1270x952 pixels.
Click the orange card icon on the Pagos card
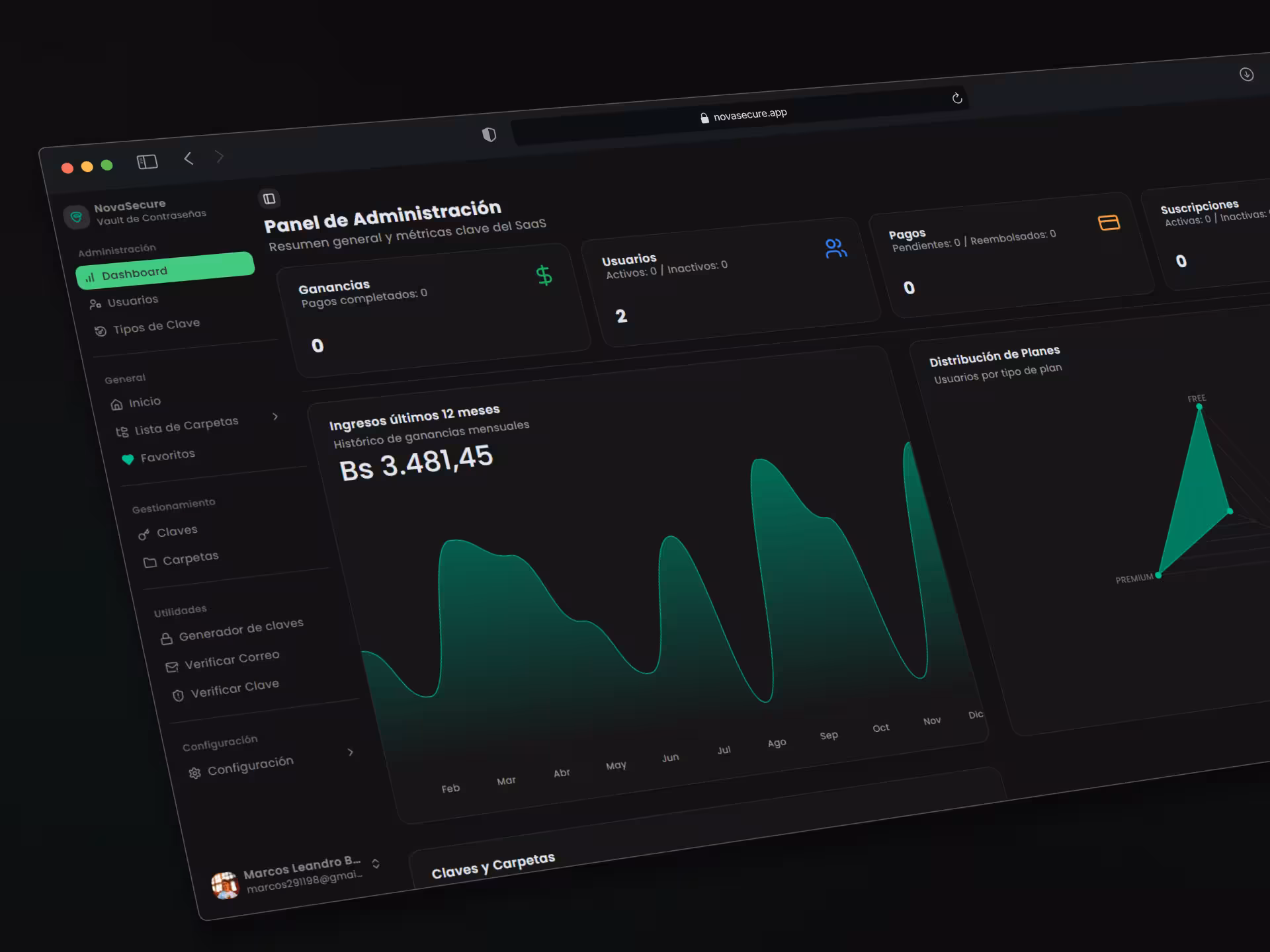click(1109, 223)
